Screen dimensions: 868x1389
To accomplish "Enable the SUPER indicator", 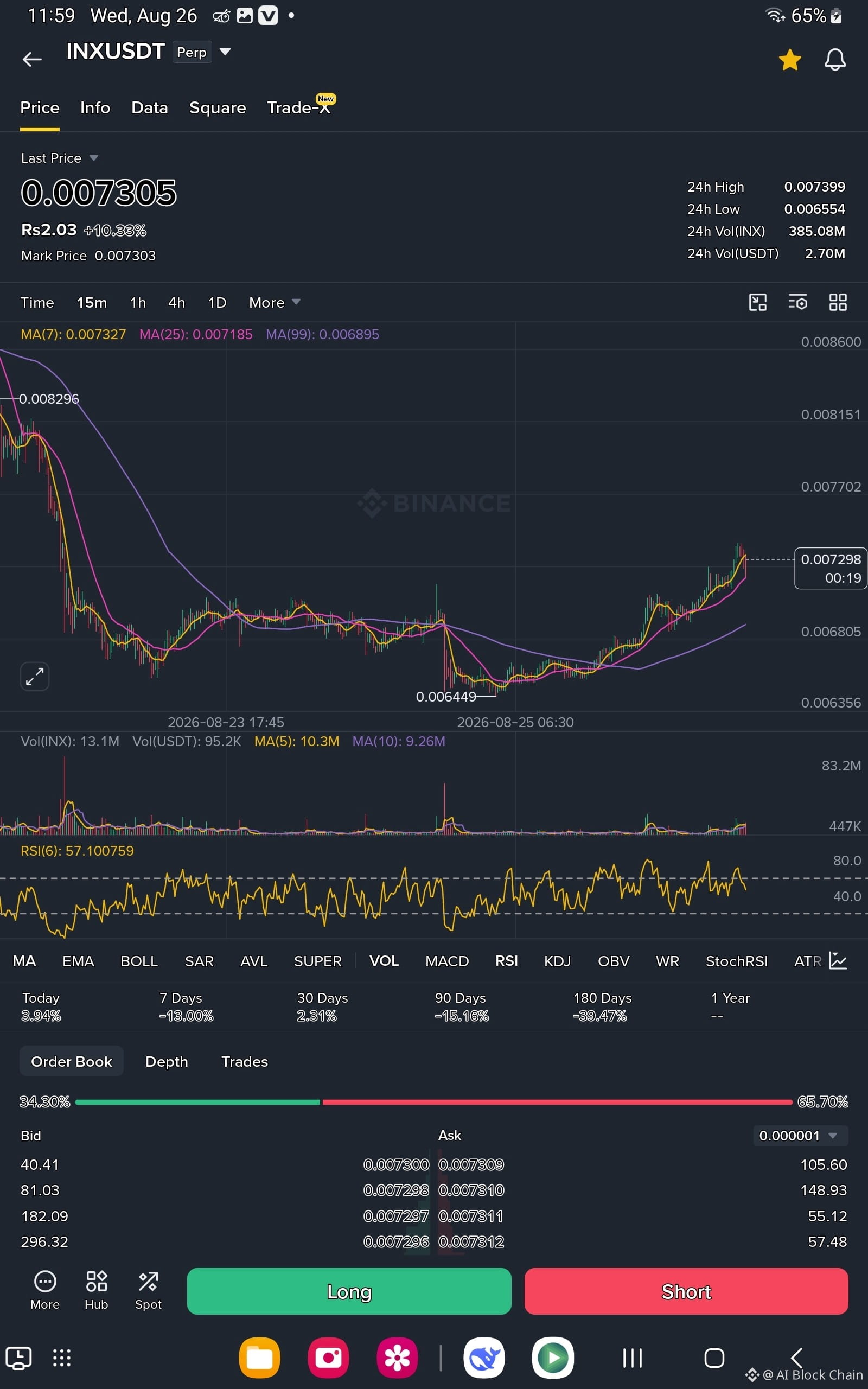I will pos(317,961).
